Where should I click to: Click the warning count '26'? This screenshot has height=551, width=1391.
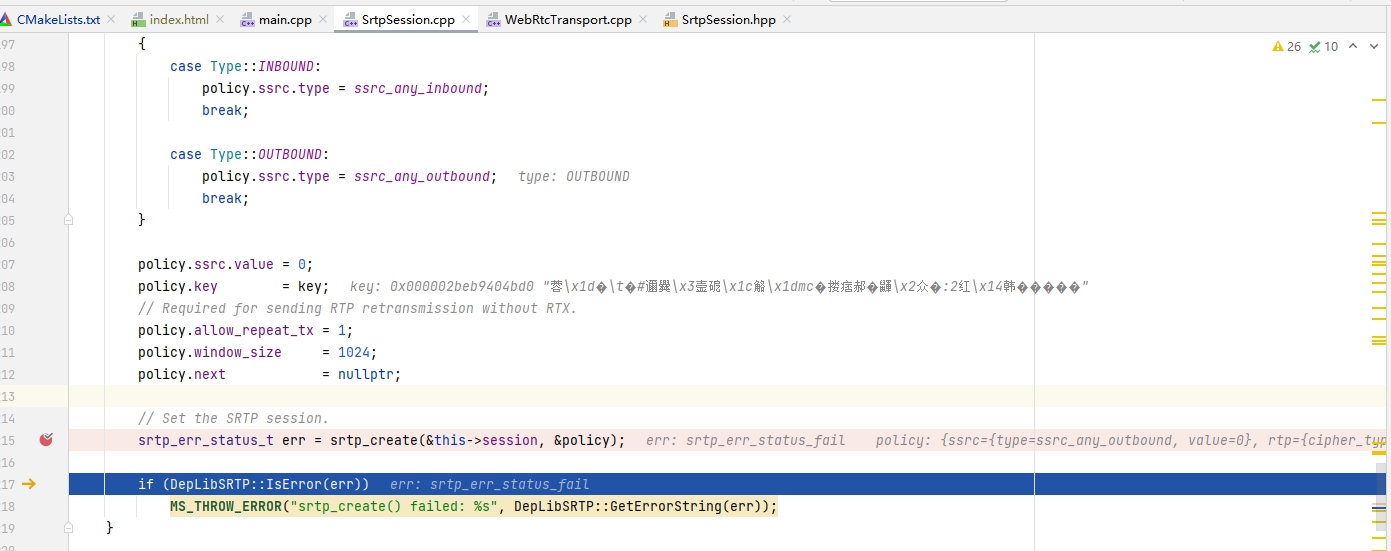point(1294,46)
